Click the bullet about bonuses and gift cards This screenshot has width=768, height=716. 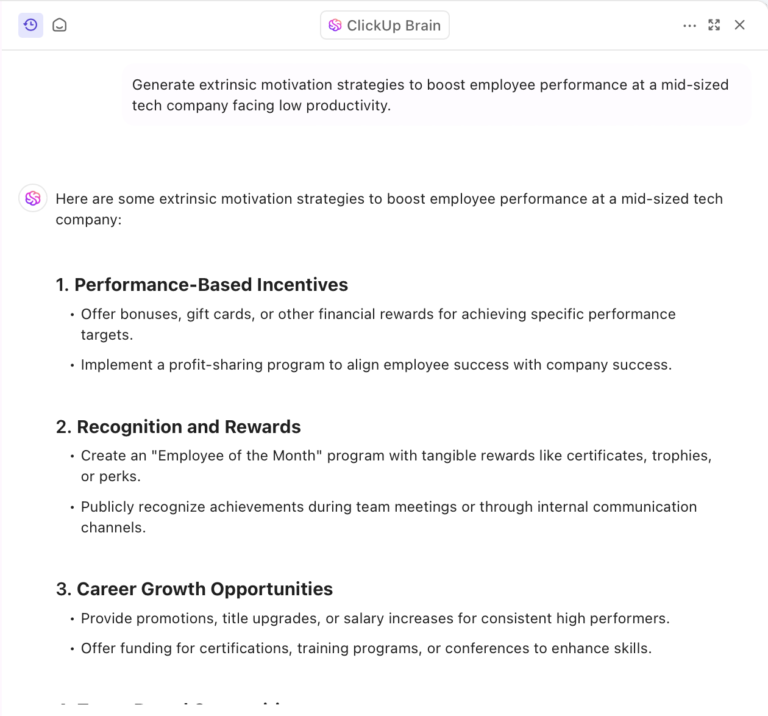[378, 324]
